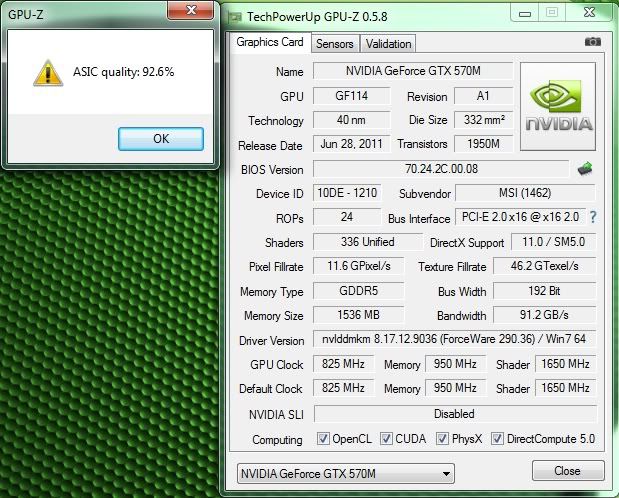
Task: Click the Computing label
Action: (277, 440)
